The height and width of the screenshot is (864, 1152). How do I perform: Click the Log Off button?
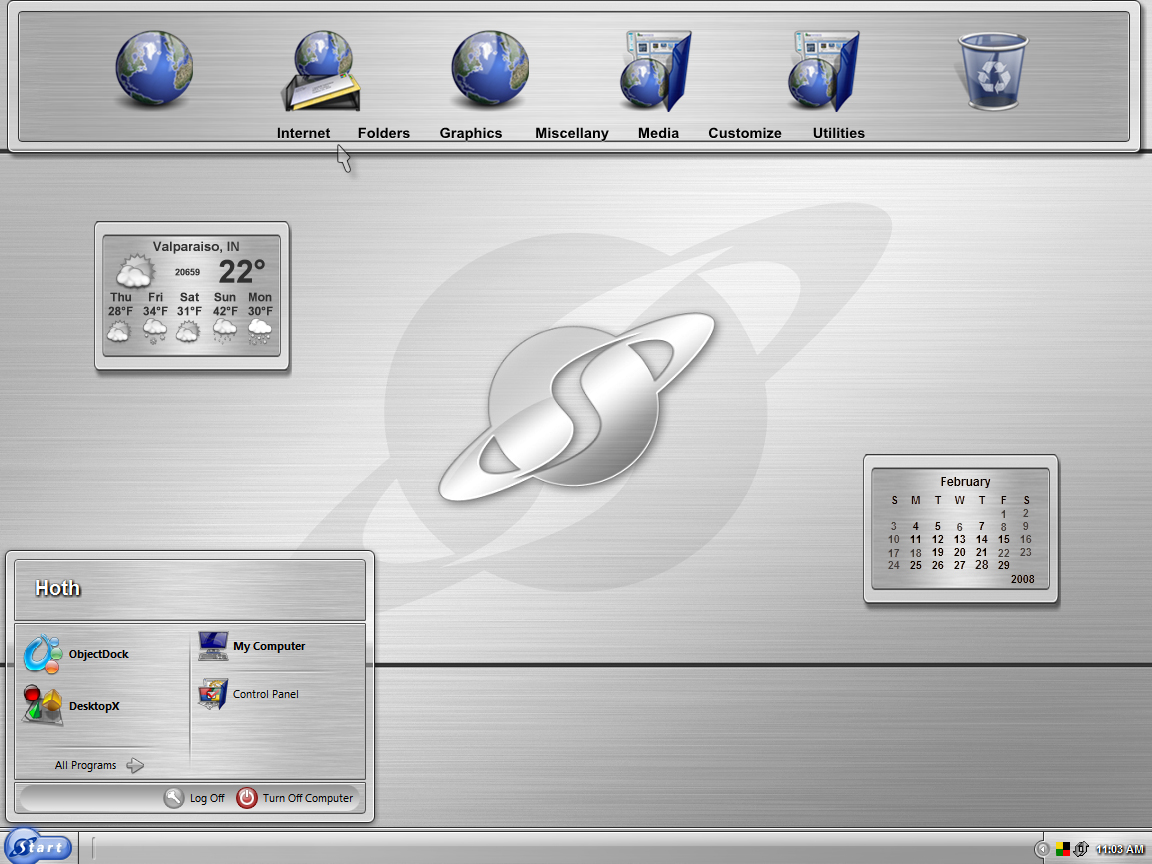pyautogui.click(x=195, y=798)
